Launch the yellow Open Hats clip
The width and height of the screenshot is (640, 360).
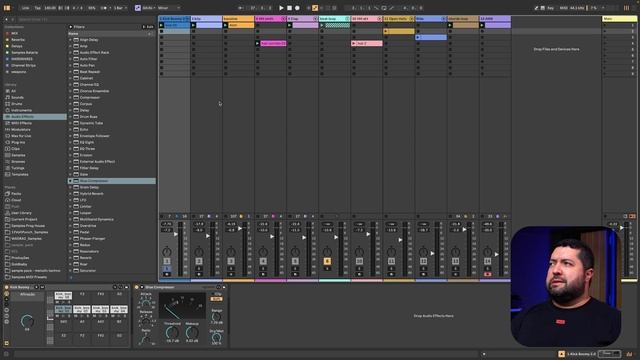(386, 31)
